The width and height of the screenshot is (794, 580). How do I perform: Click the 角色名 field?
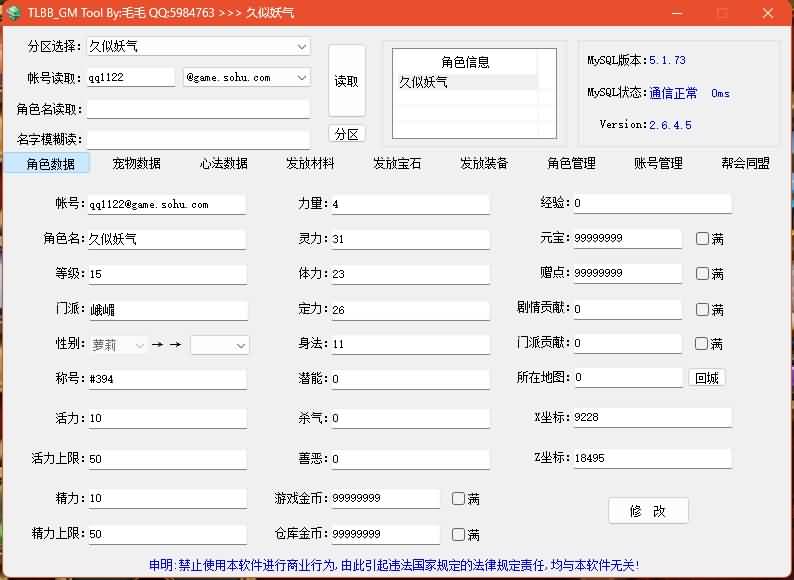pos(167,239)
